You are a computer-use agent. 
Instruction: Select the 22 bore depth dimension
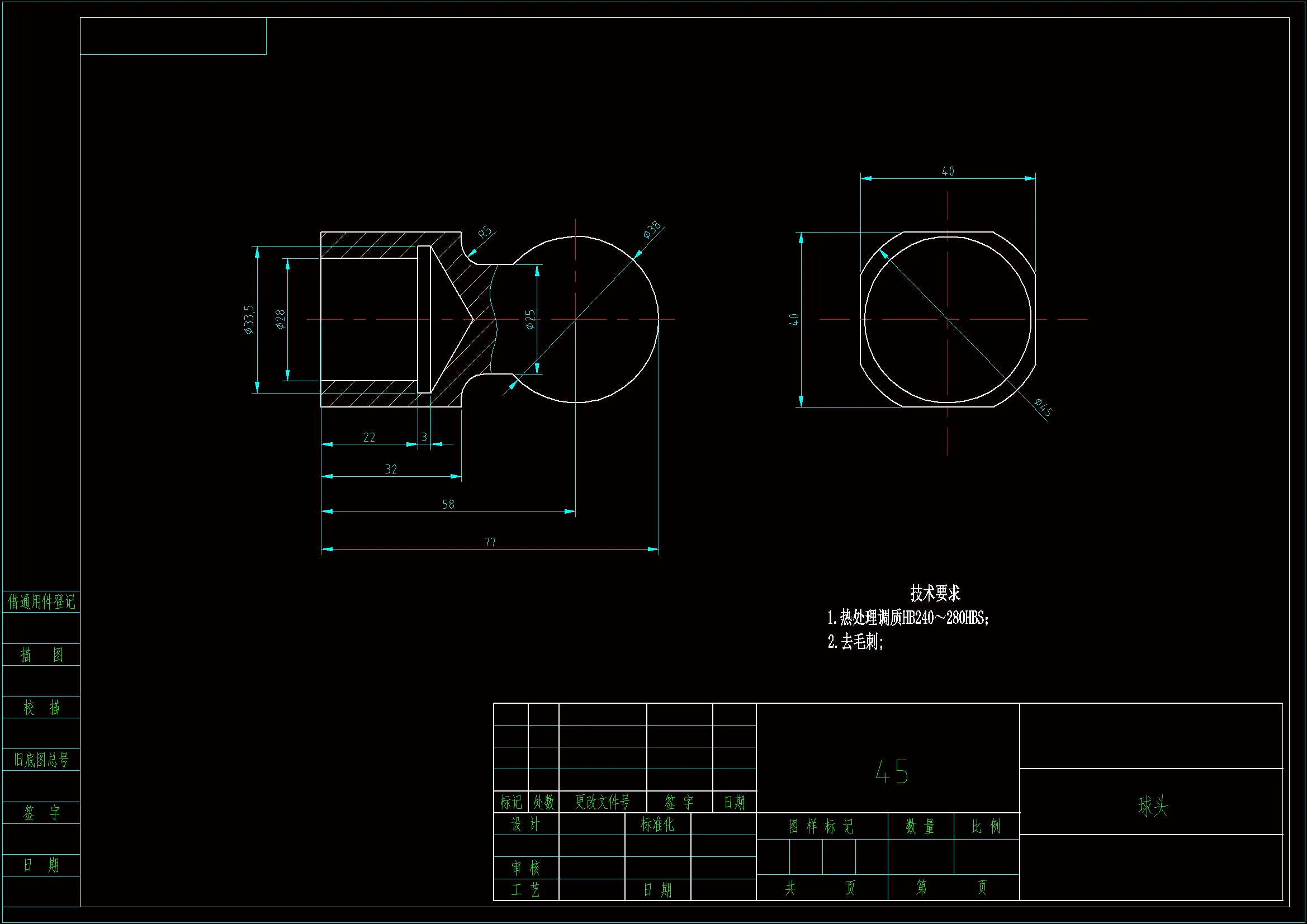369,437
